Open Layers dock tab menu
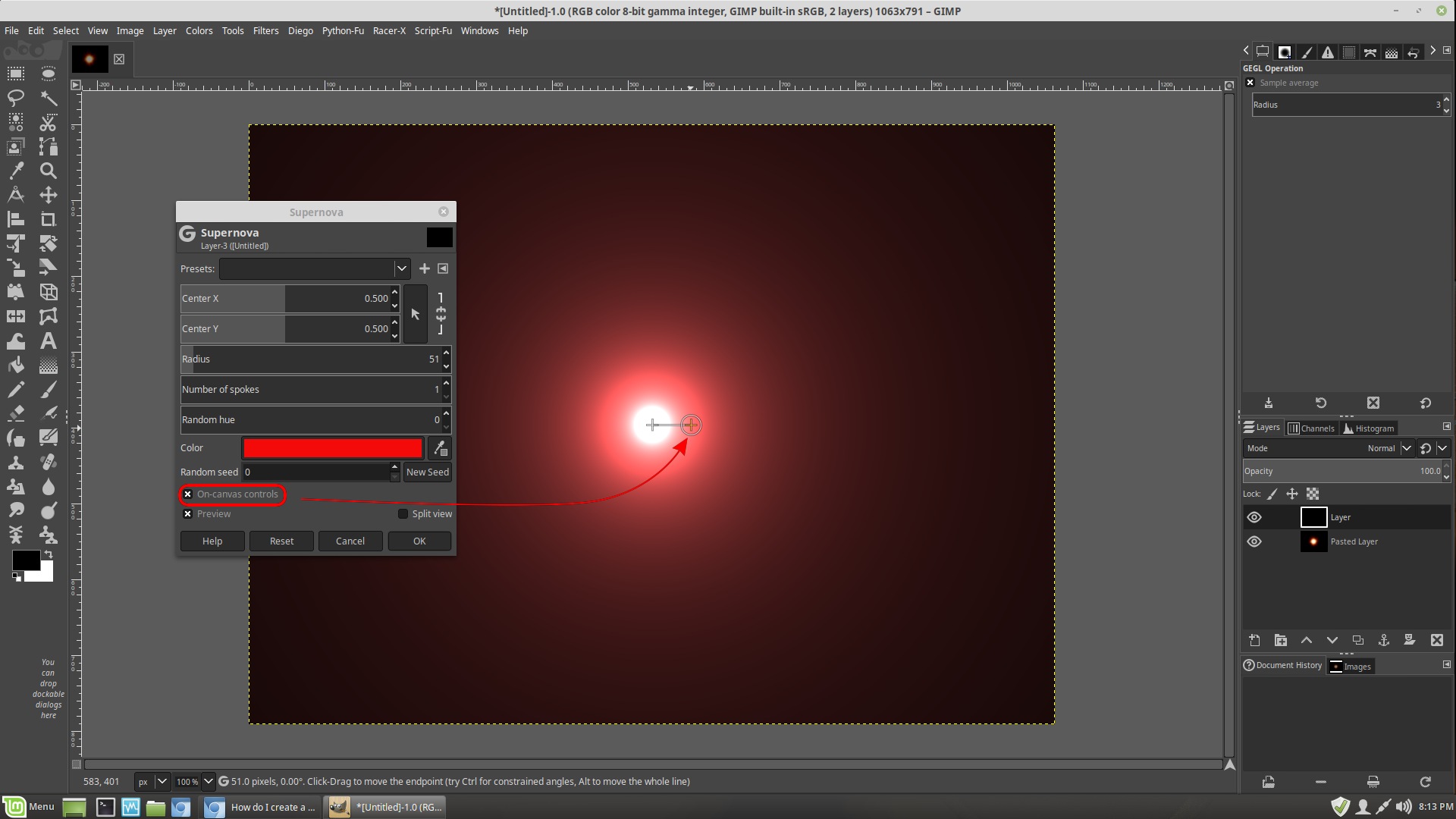This screenshot has height=819, width=1456. pyautogui.click(x=1446, y=427)
